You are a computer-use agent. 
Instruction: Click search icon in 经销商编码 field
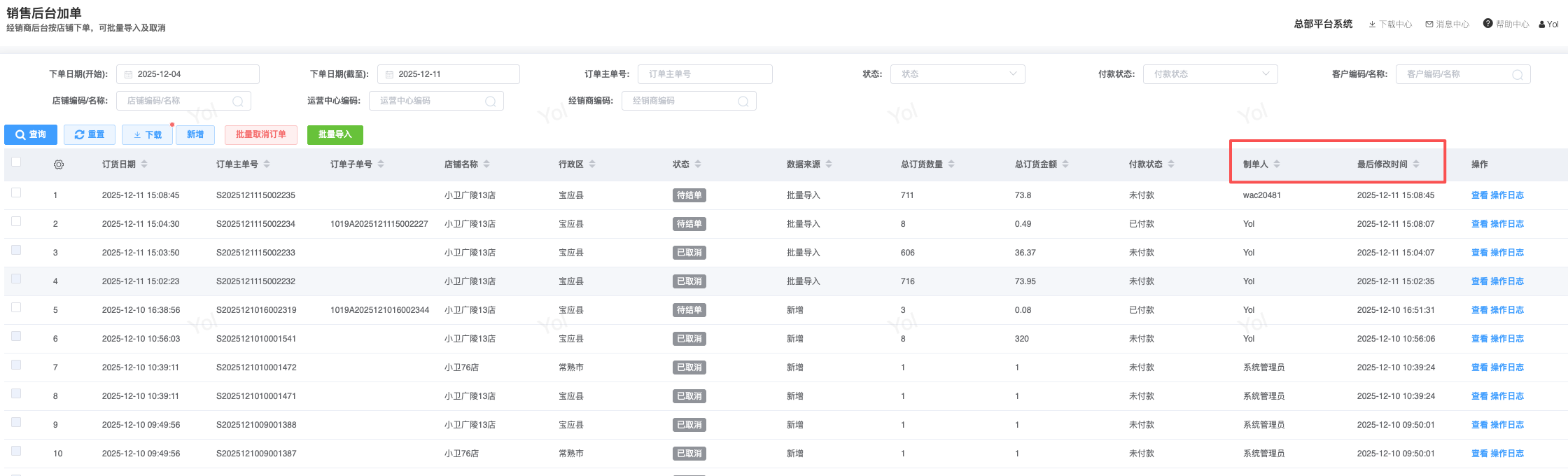[x=743, y=101]
